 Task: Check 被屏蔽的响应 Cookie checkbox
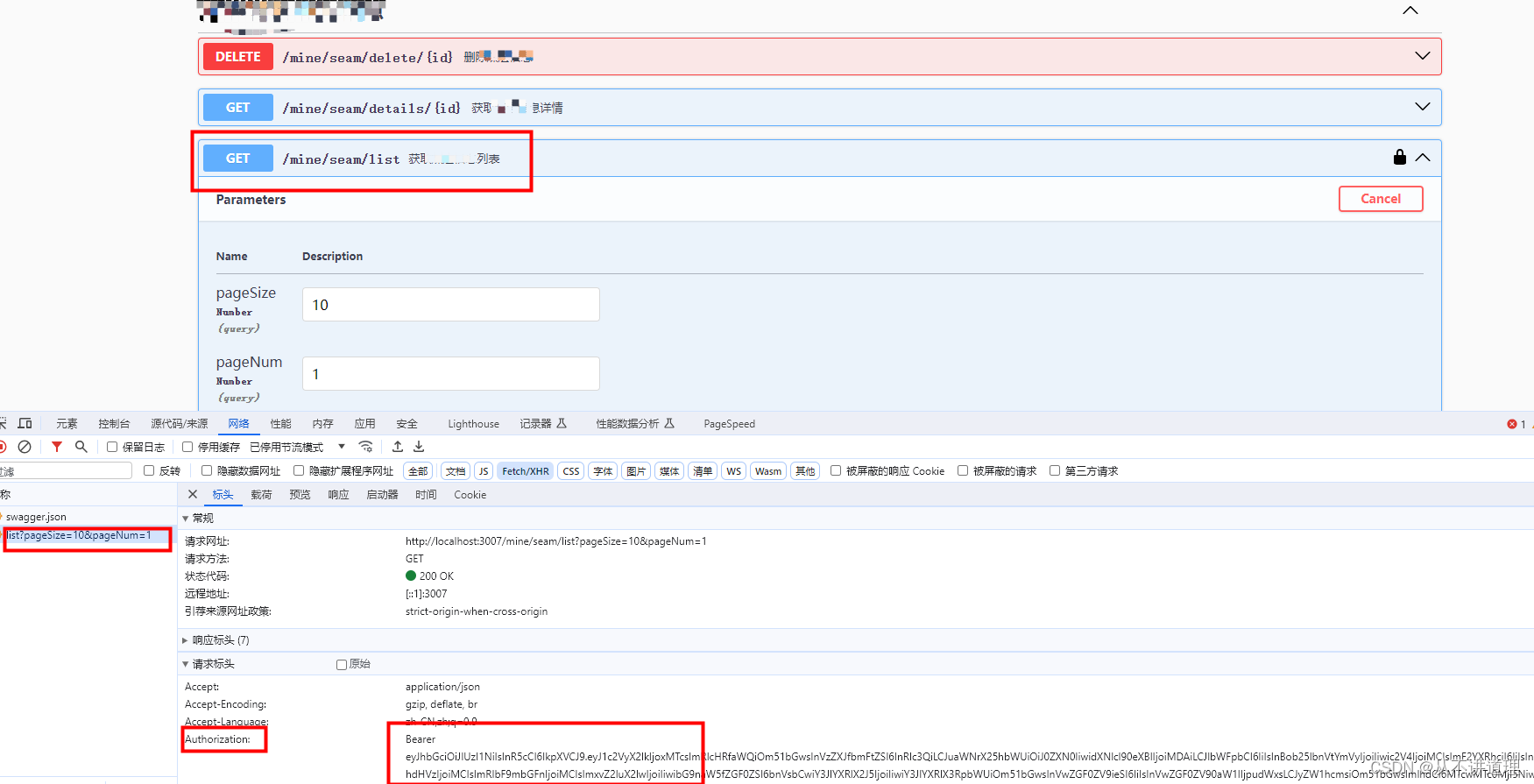point(836,470)
